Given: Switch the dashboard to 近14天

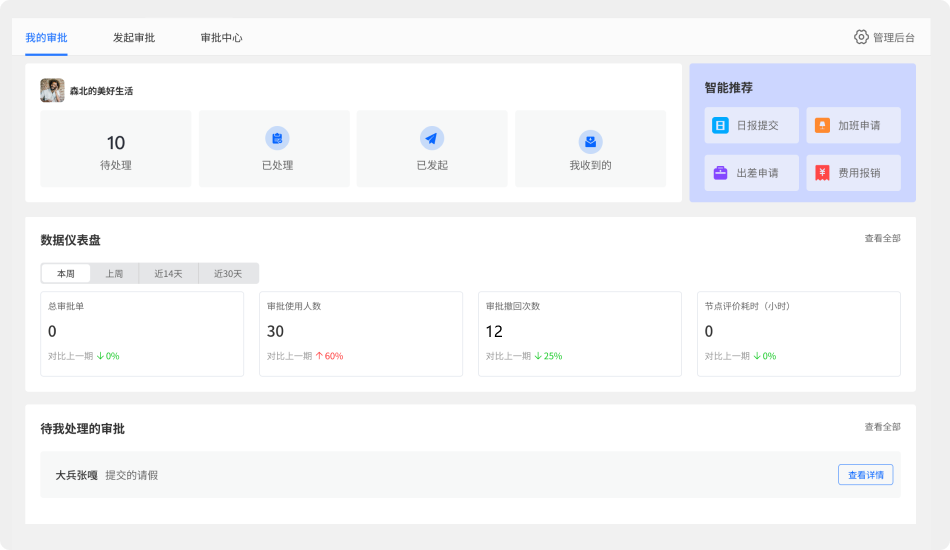Looking at the screenshot, I should (168, 274).
